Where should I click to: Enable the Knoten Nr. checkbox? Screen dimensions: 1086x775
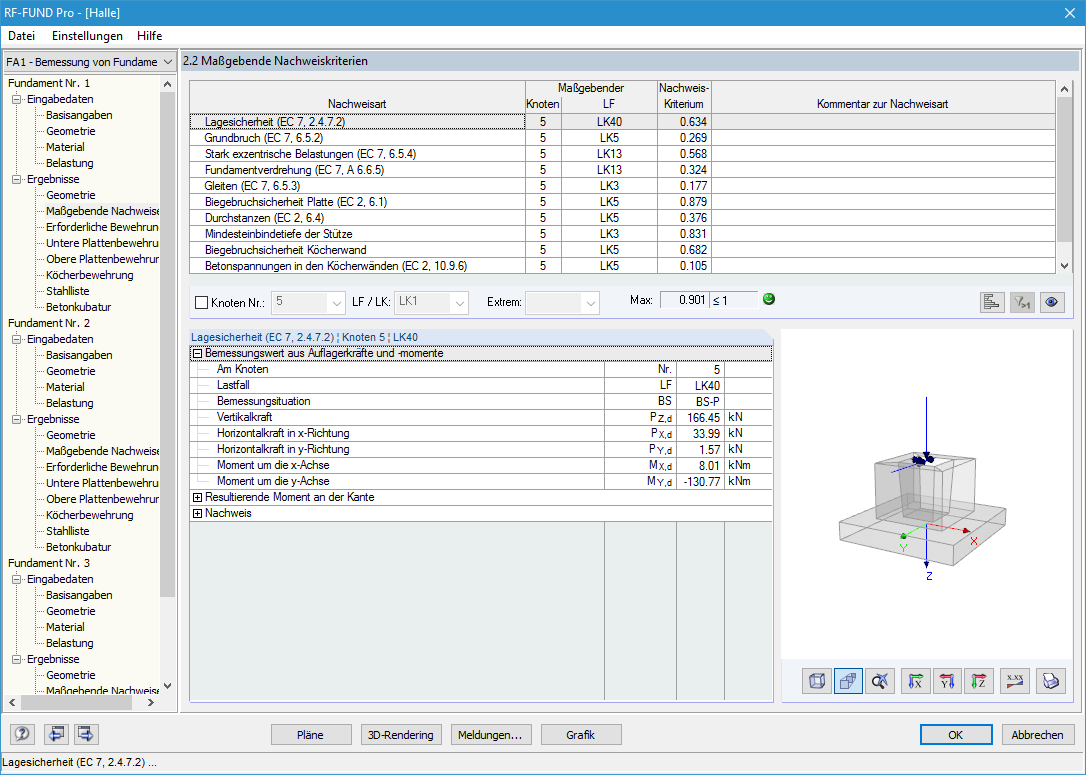point(202,303)
